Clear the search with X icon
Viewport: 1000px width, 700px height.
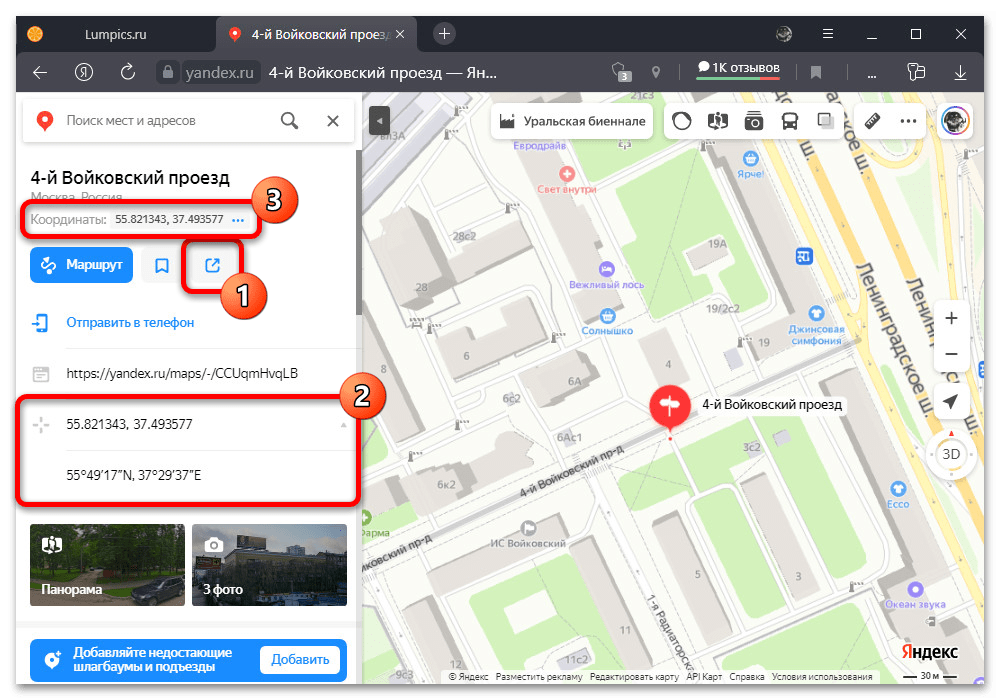click(x=333, y=121)
